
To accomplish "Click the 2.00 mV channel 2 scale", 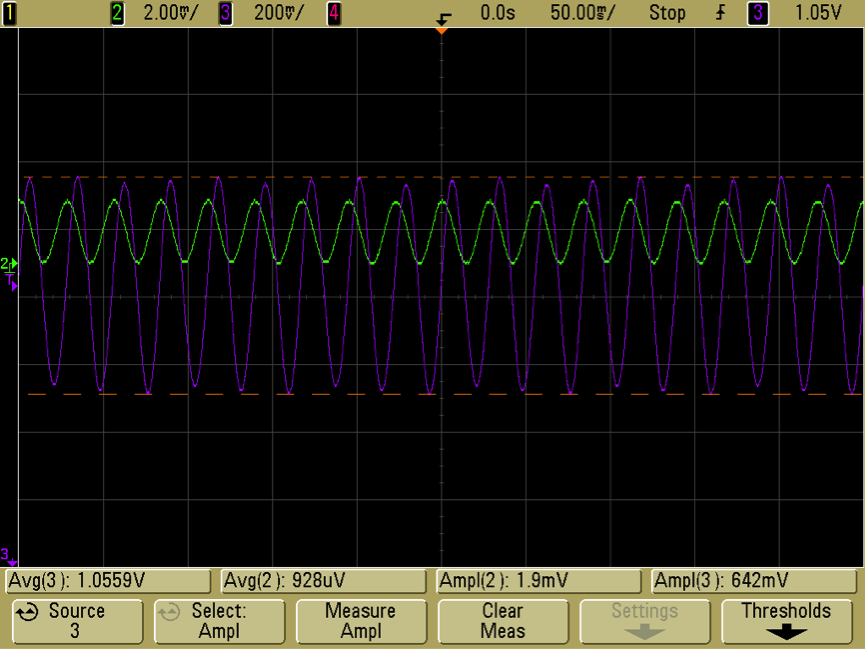I will [x=170, y=13].
